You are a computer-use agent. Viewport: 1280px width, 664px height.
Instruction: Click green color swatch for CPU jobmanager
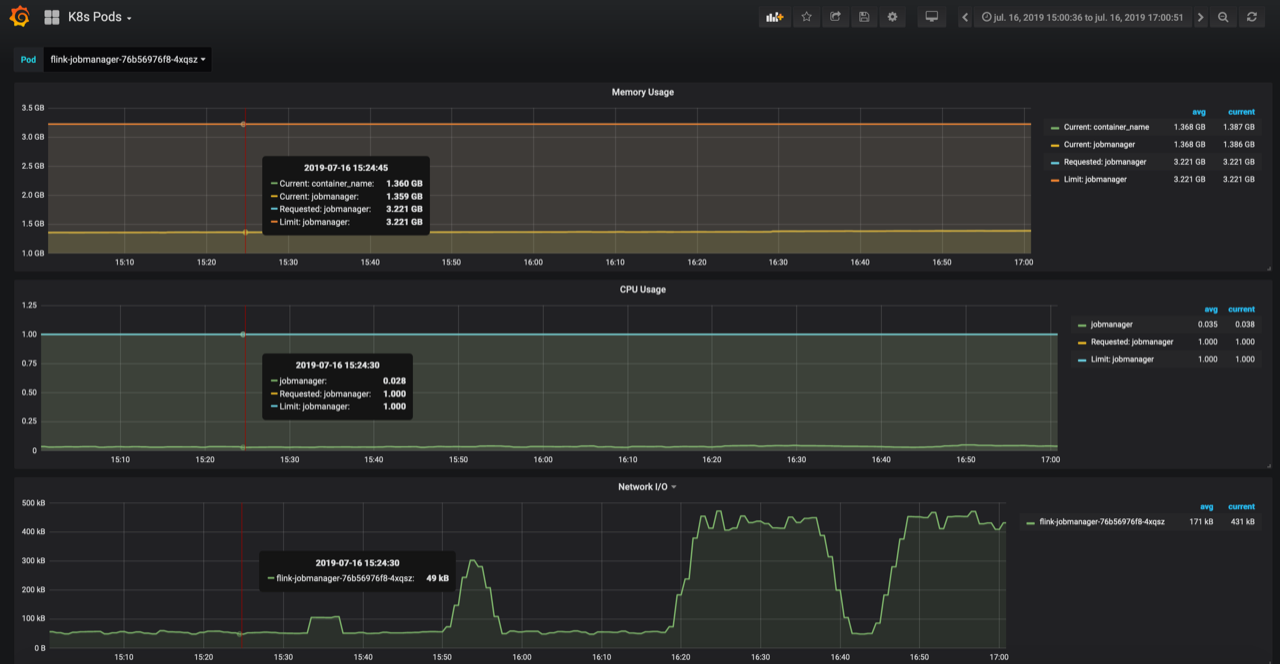[x=1082, y=325]
